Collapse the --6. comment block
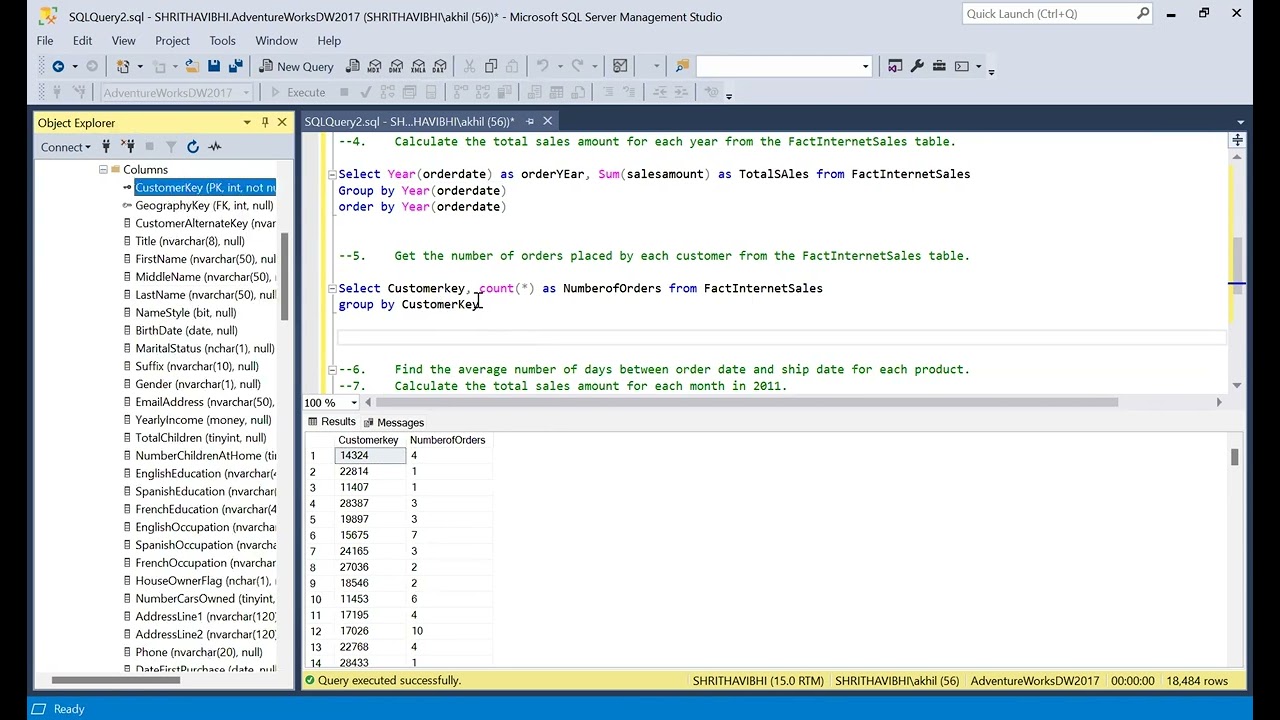1280x720 pixels. pos(331,370)
